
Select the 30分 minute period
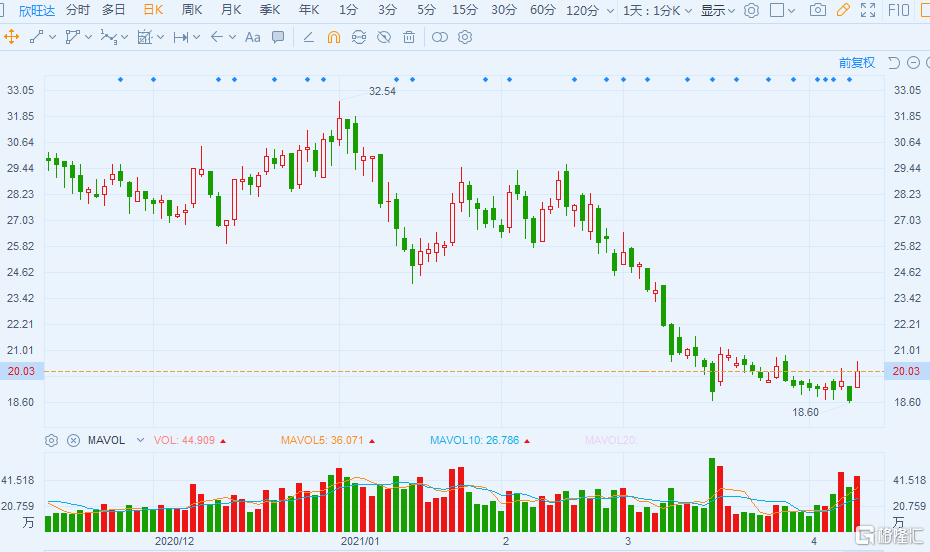504,10
